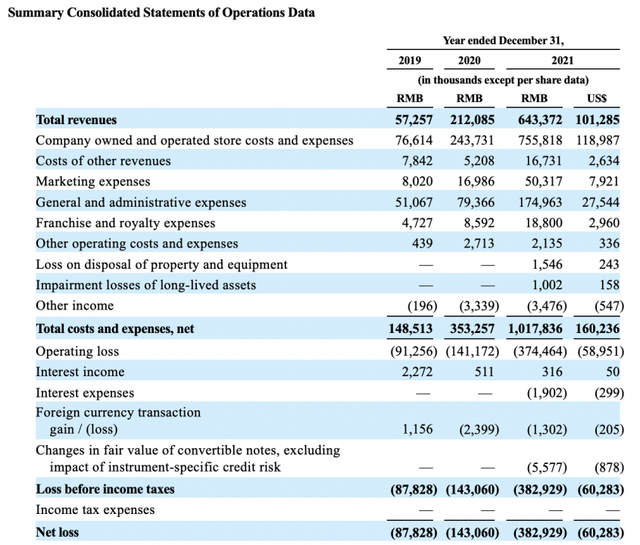Click the Operating loss row label
This screenshot has height=545, width=640.
coord(78,351)
